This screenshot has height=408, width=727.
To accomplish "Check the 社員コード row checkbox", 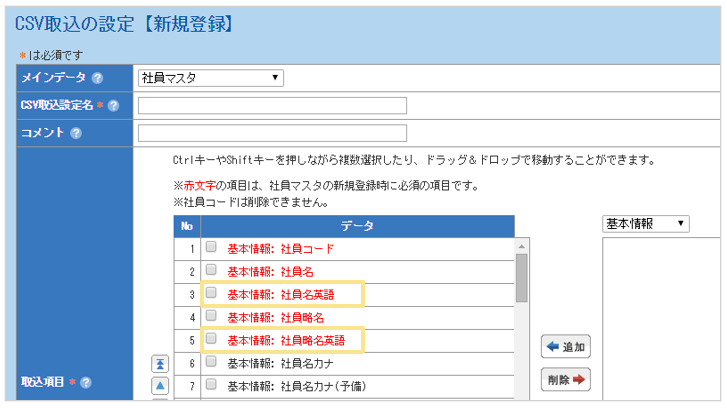I will point(211,247).
